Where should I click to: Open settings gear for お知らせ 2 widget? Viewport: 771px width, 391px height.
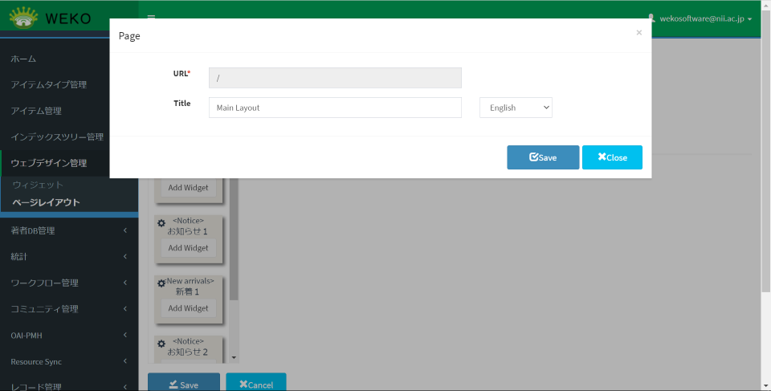point(161,344)
